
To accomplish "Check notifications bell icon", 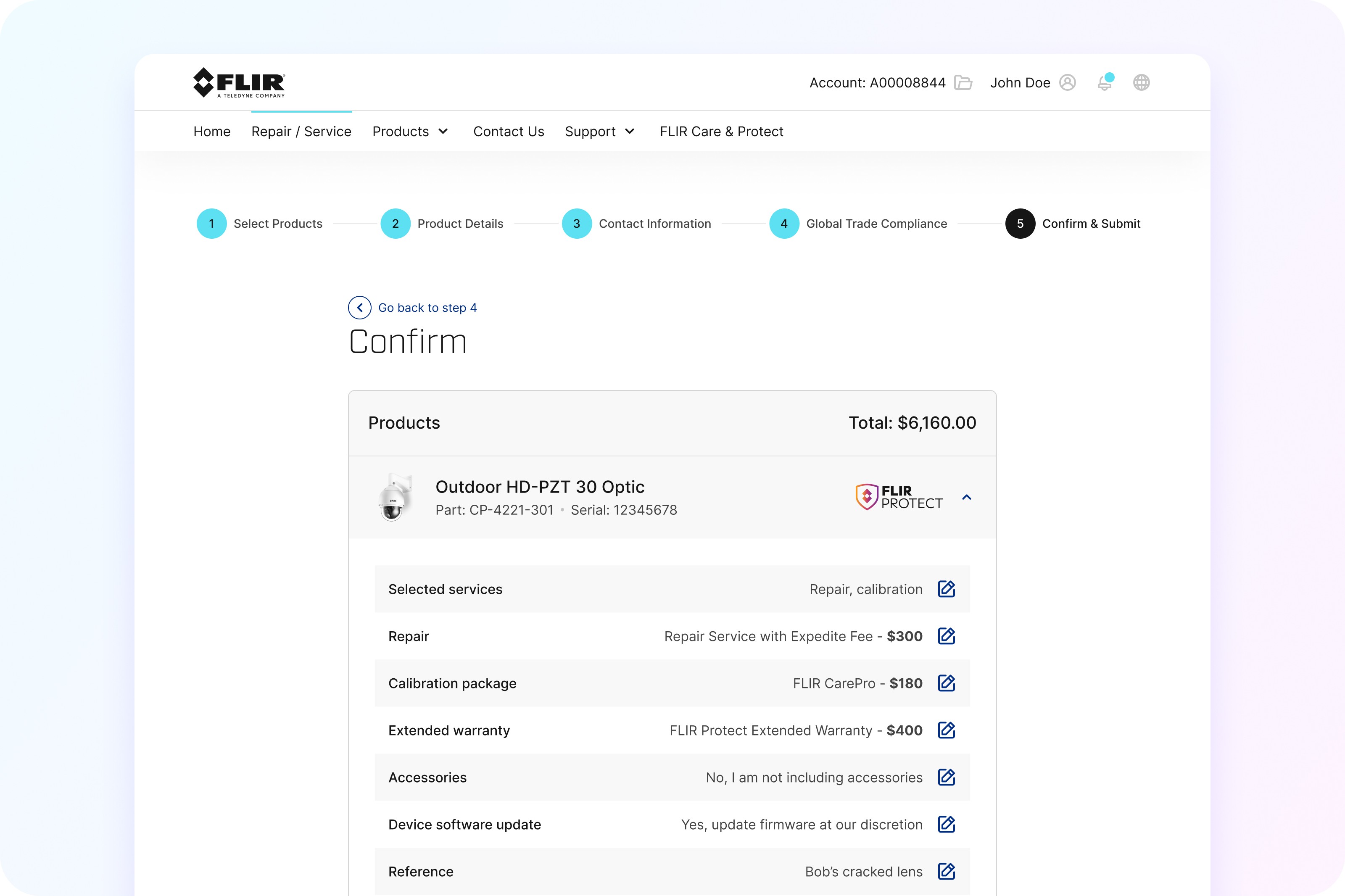I will pyautogui.click(x=1105, y=82).
